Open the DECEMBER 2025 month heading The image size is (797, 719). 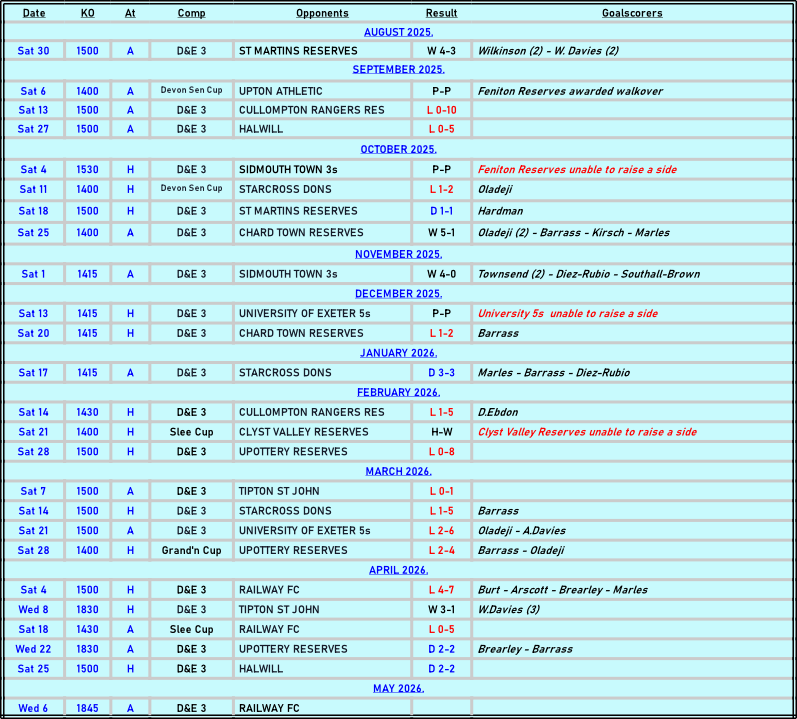pyautogui.click(x=398, y=293)
